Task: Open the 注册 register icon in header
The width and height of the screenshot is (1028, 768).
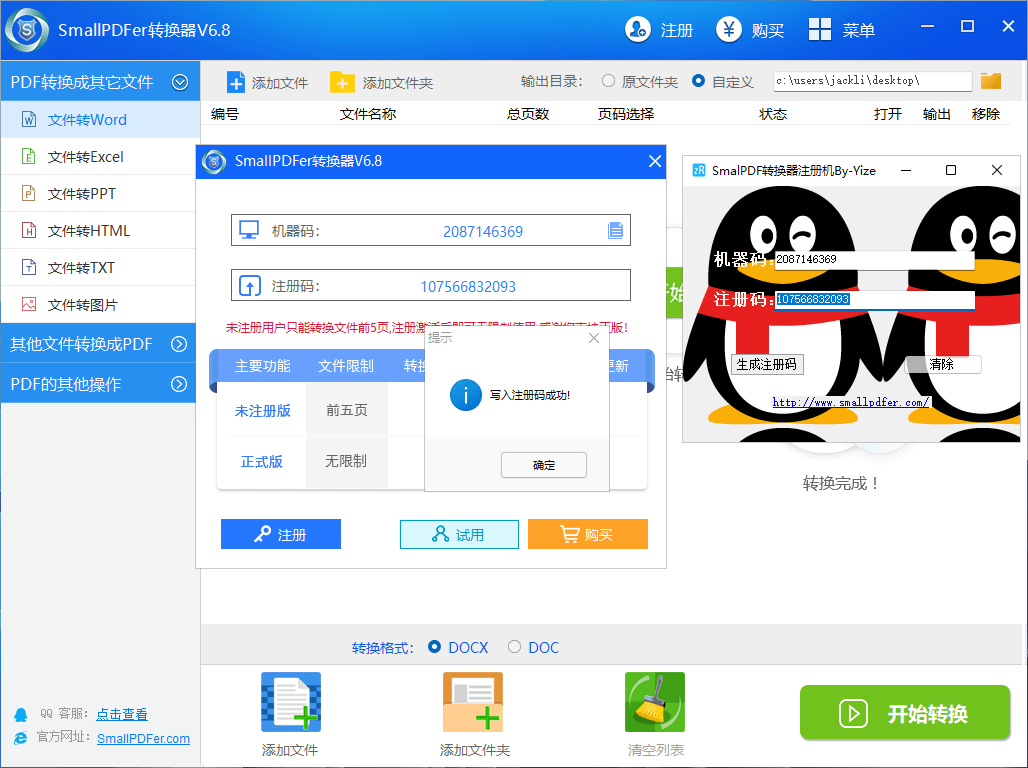Action: click(637, 30)
